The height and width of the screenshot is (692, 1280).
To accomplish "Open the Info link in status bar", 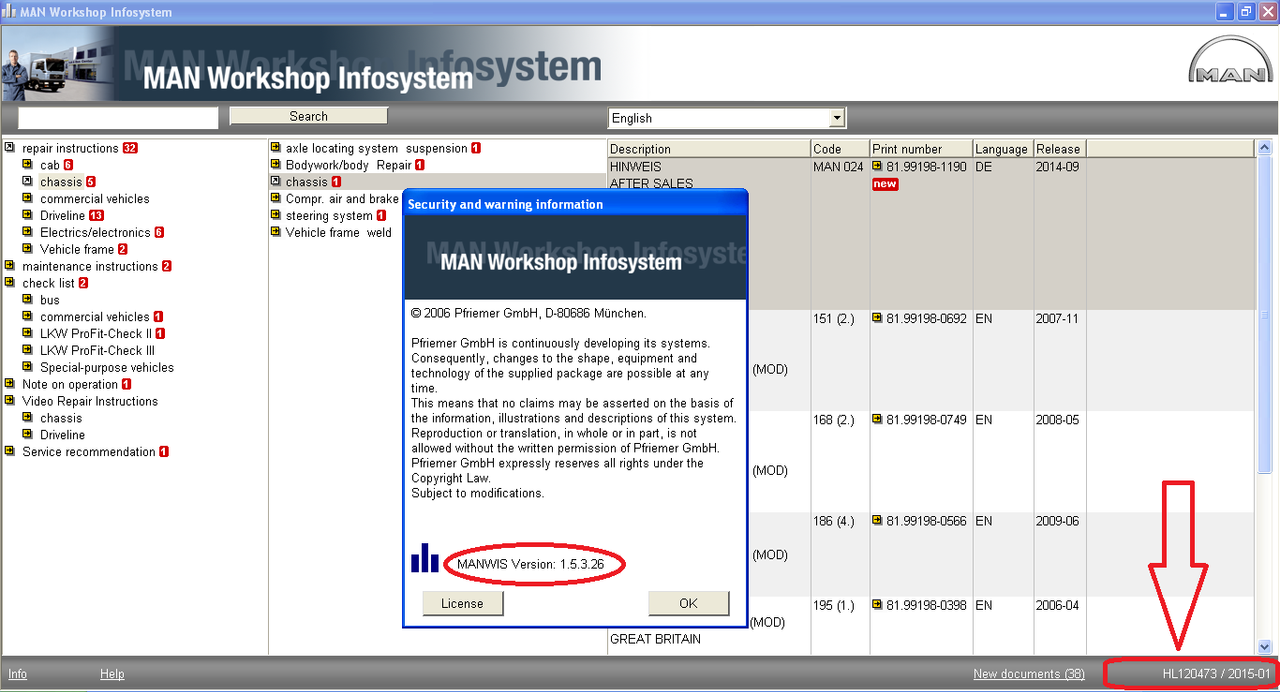I will [x=17, y=674].
